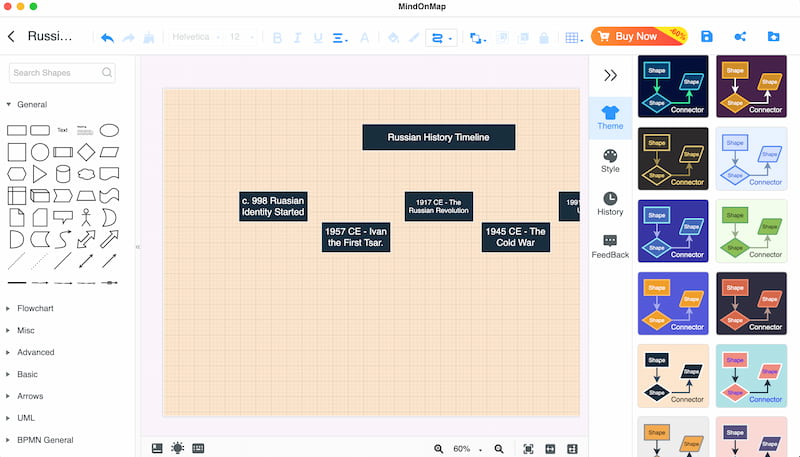
Task: Apply the dark purple orange theme thumbnail
Action: pos(752,86)
